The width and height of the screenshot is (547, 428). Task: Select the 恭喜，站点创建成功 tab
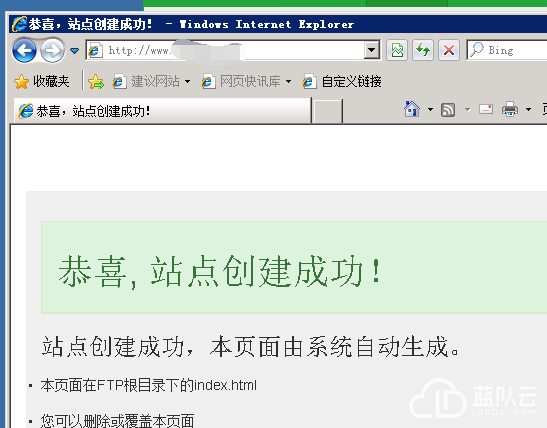coord(162,111)
